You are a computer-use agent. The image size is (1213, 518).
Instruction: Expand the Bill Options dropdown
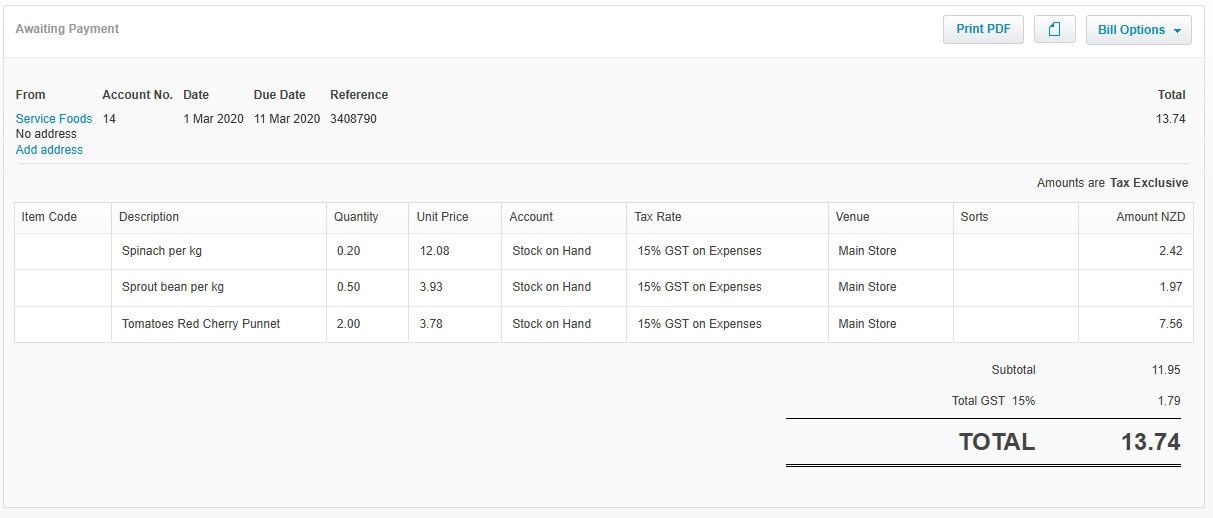click(1139, 30)
